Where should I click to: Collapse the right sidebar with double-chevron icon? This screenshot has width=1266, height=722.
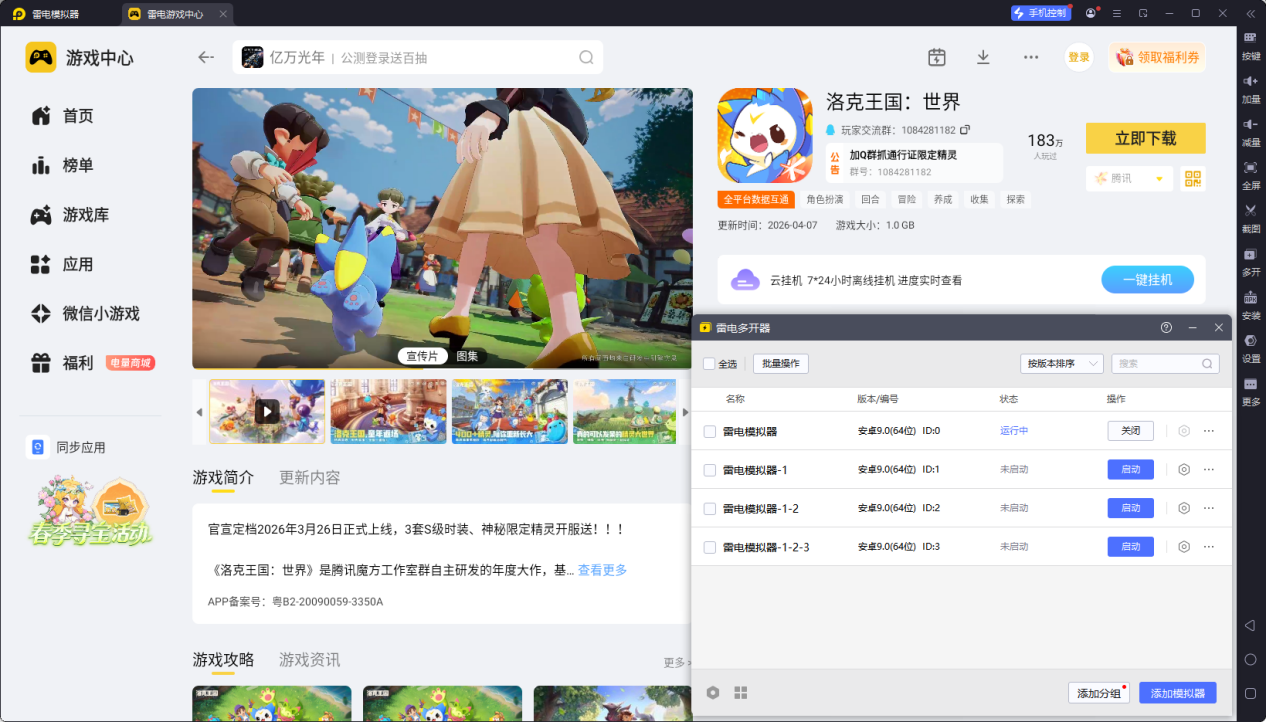(x=1250, y=13)
